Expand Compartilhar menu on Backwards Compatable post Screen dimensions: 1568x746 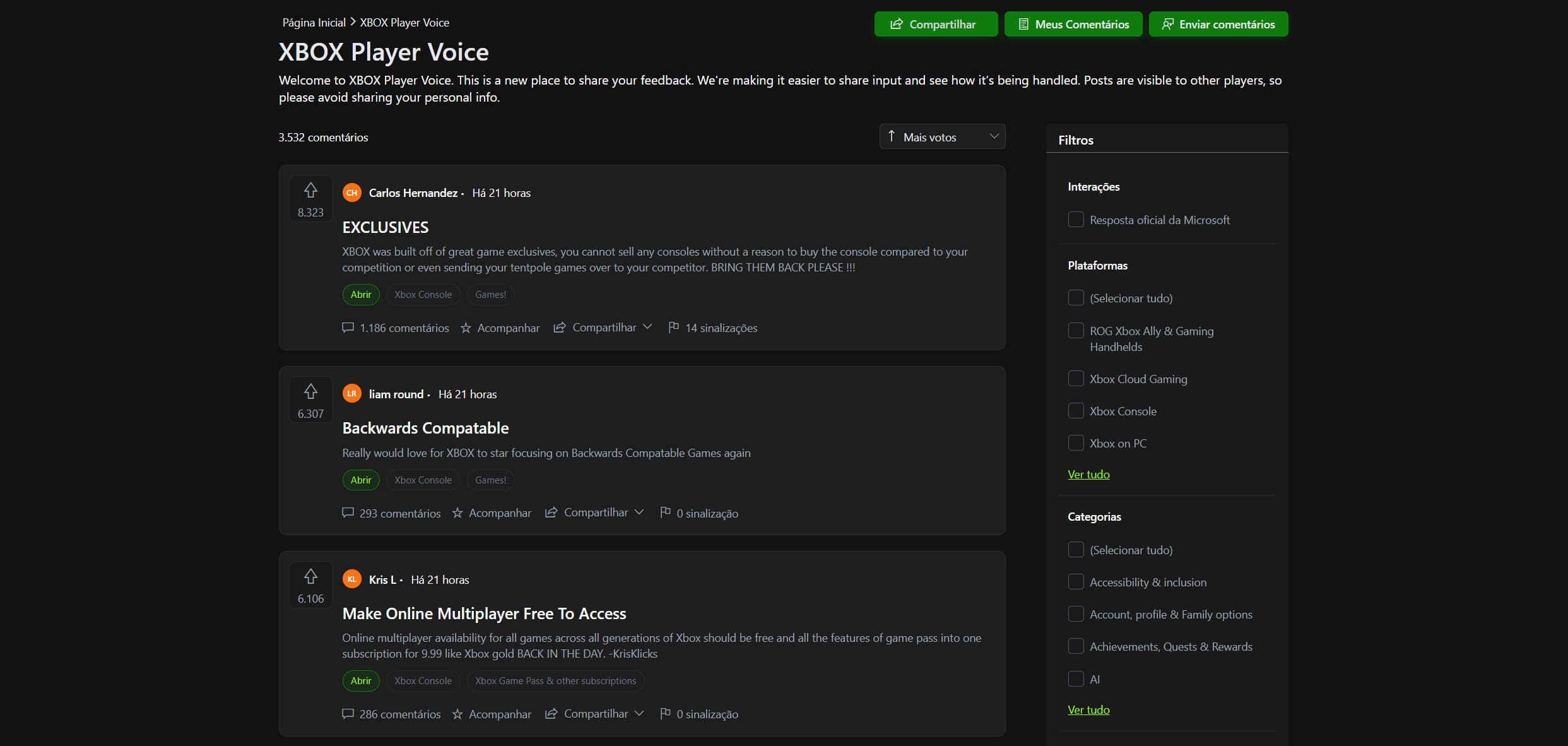(639, 512)
